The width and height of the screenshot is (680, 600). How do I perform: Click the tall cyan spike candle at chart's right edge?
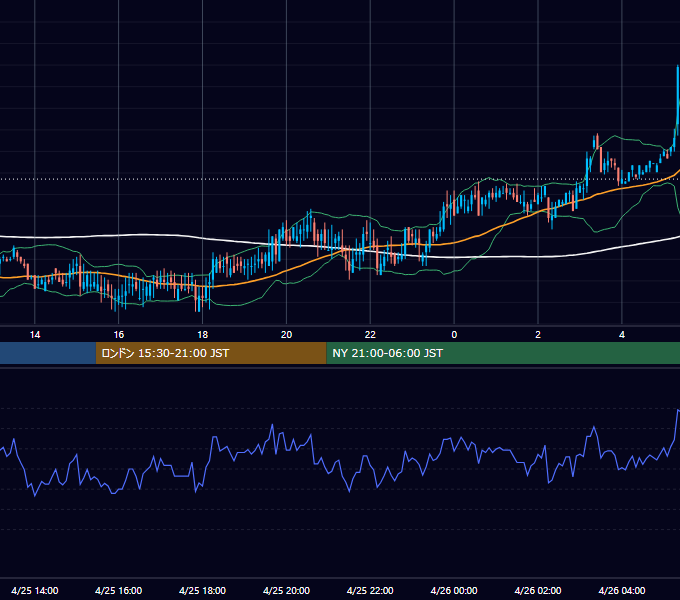678,98
